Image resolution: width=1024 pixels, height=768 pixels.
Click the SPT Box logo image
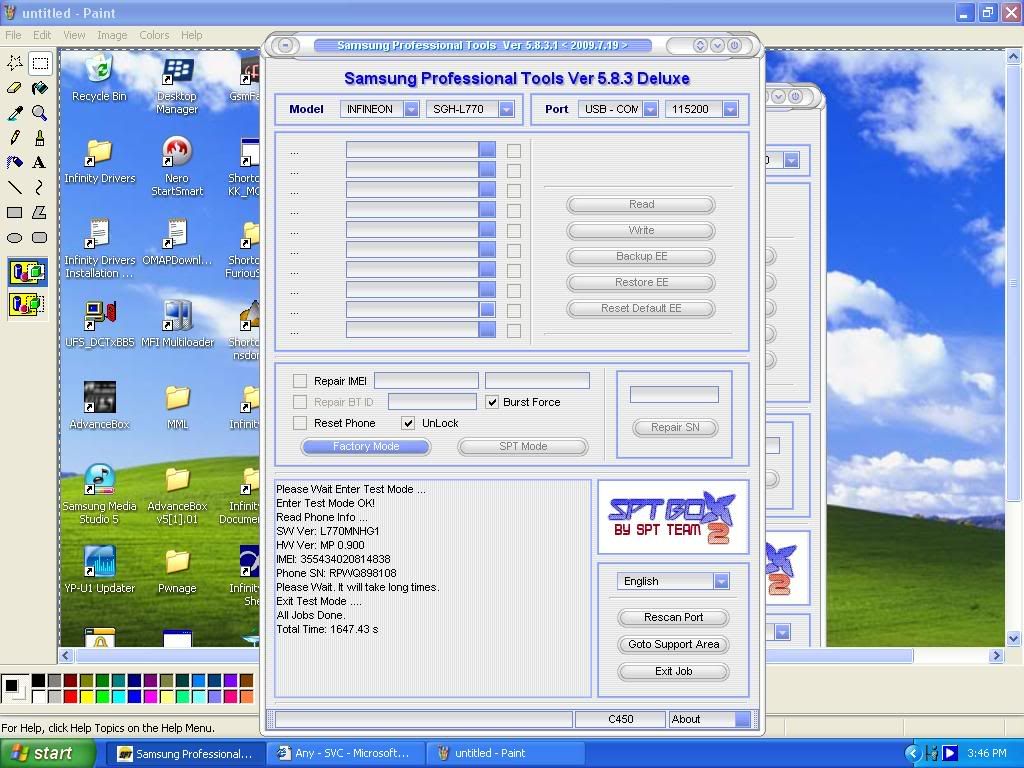pyautogui.click(x=673, y=517)
